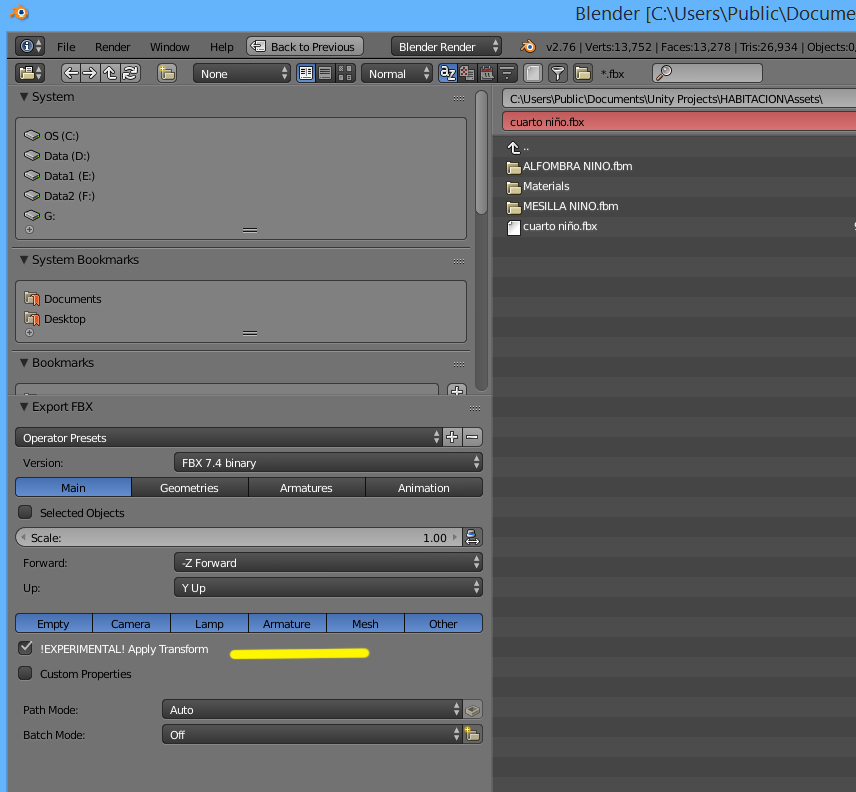Sort files by size

click(x=507, y=73)
